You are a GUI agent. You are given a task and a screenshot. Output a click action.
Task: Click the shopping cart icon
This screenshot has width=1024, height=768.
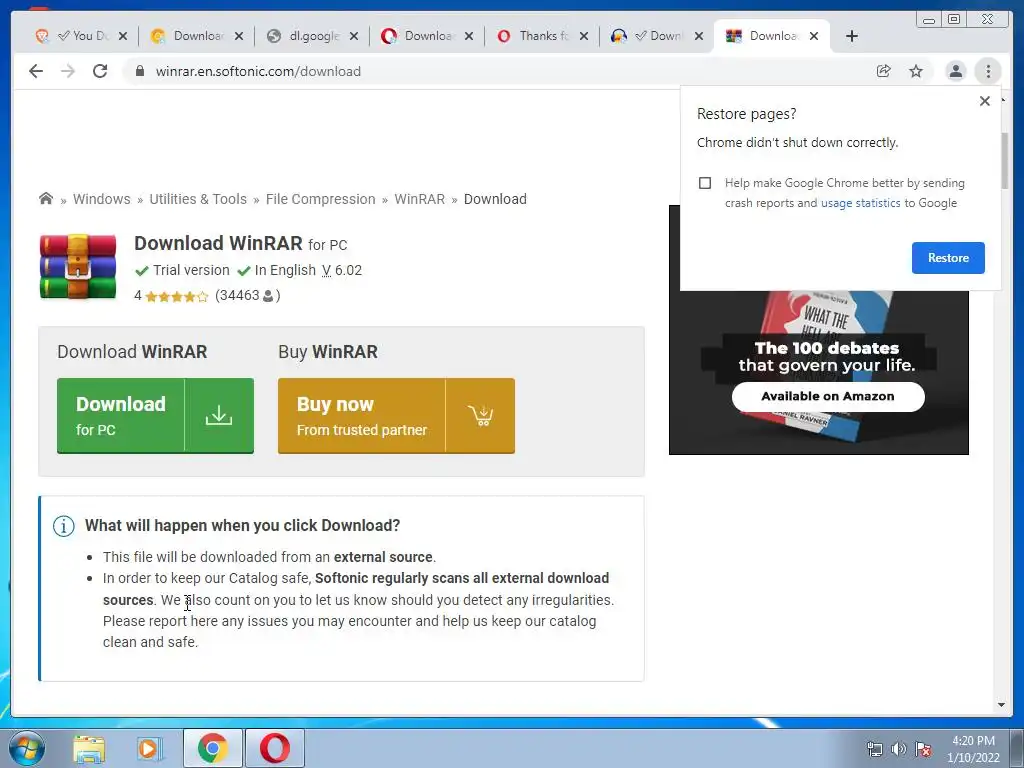tap(481, 415)
